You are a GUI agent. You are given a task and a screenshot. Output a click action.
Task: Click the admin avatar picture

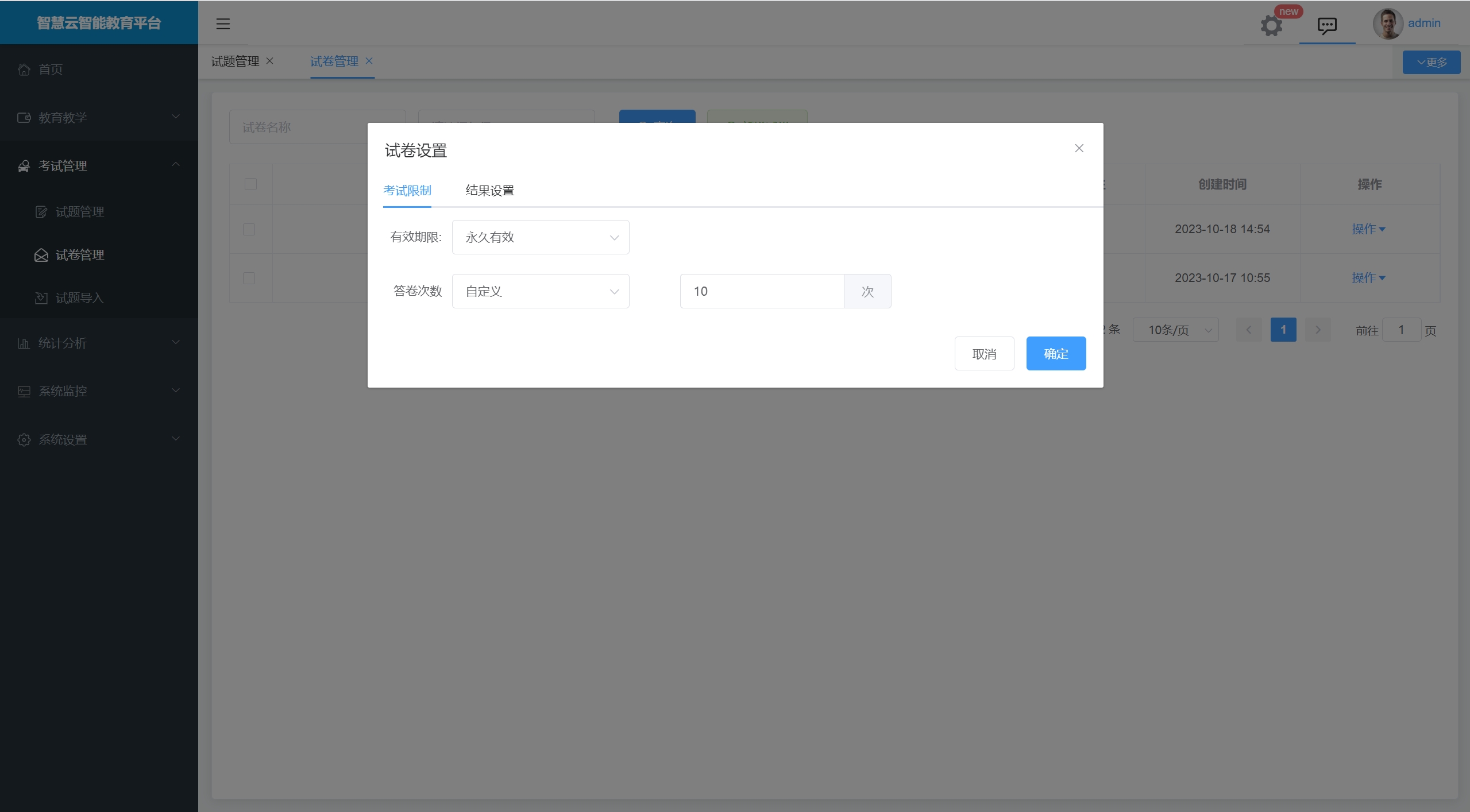point(1388,24)
